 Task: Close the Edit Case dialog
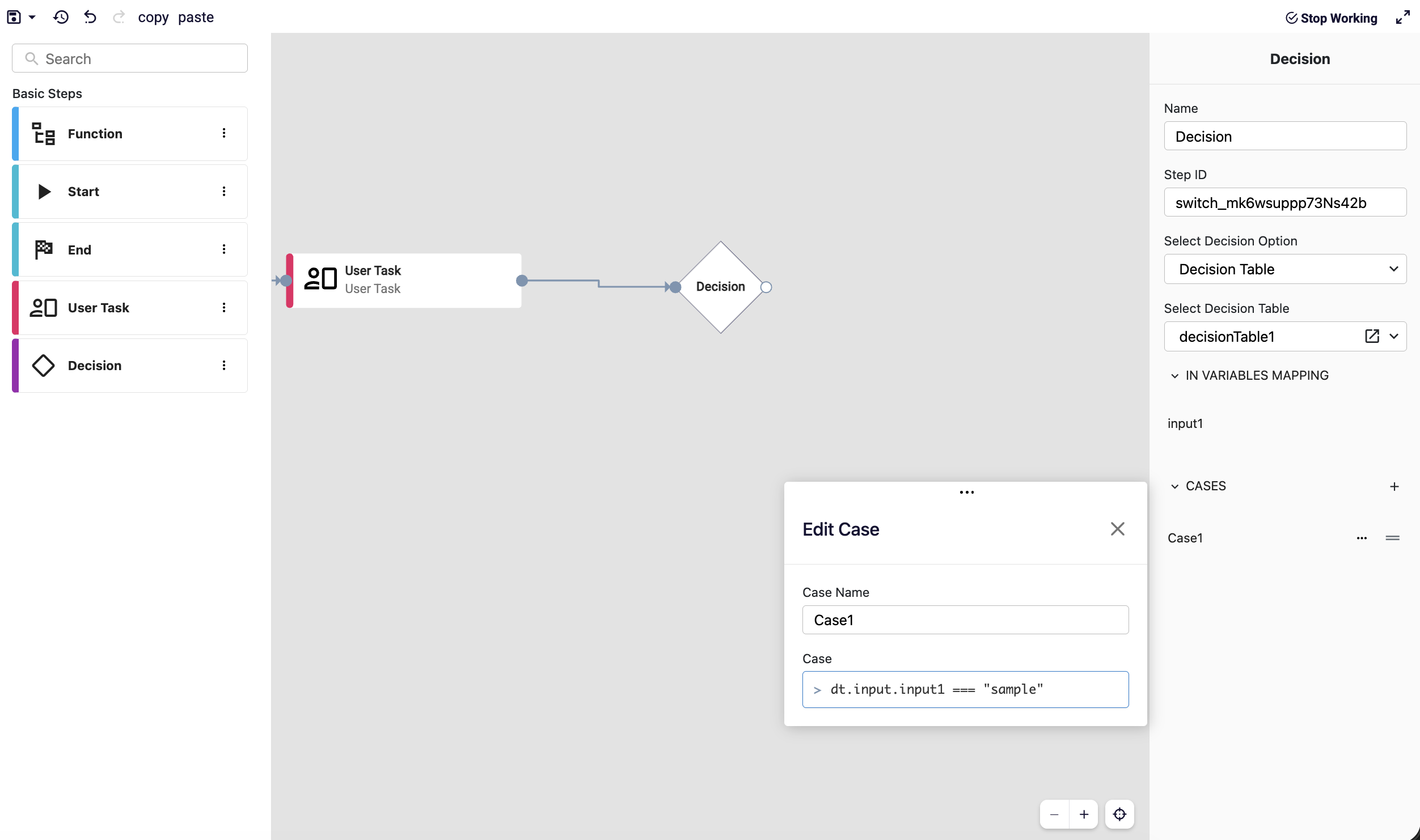coord(1117,529)
